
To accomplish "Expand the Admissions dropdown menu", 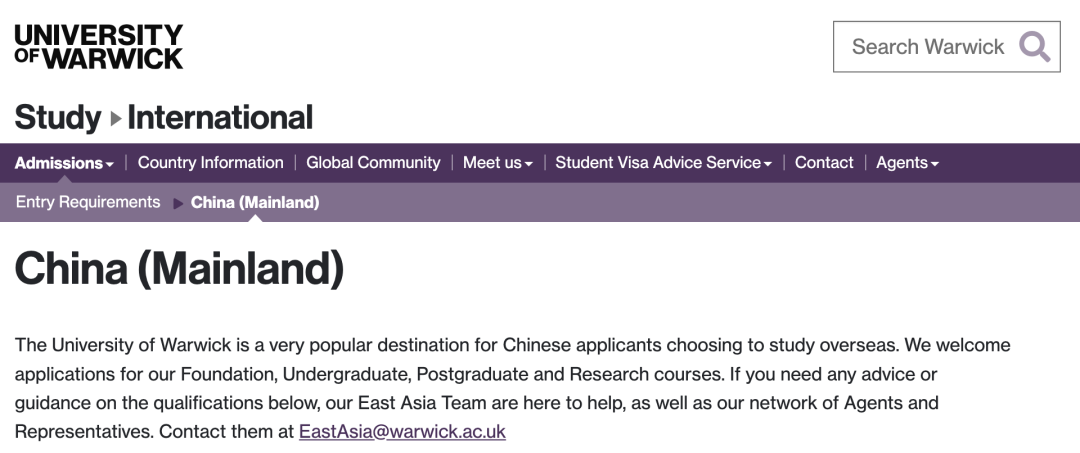I will [x=64, y=163].
